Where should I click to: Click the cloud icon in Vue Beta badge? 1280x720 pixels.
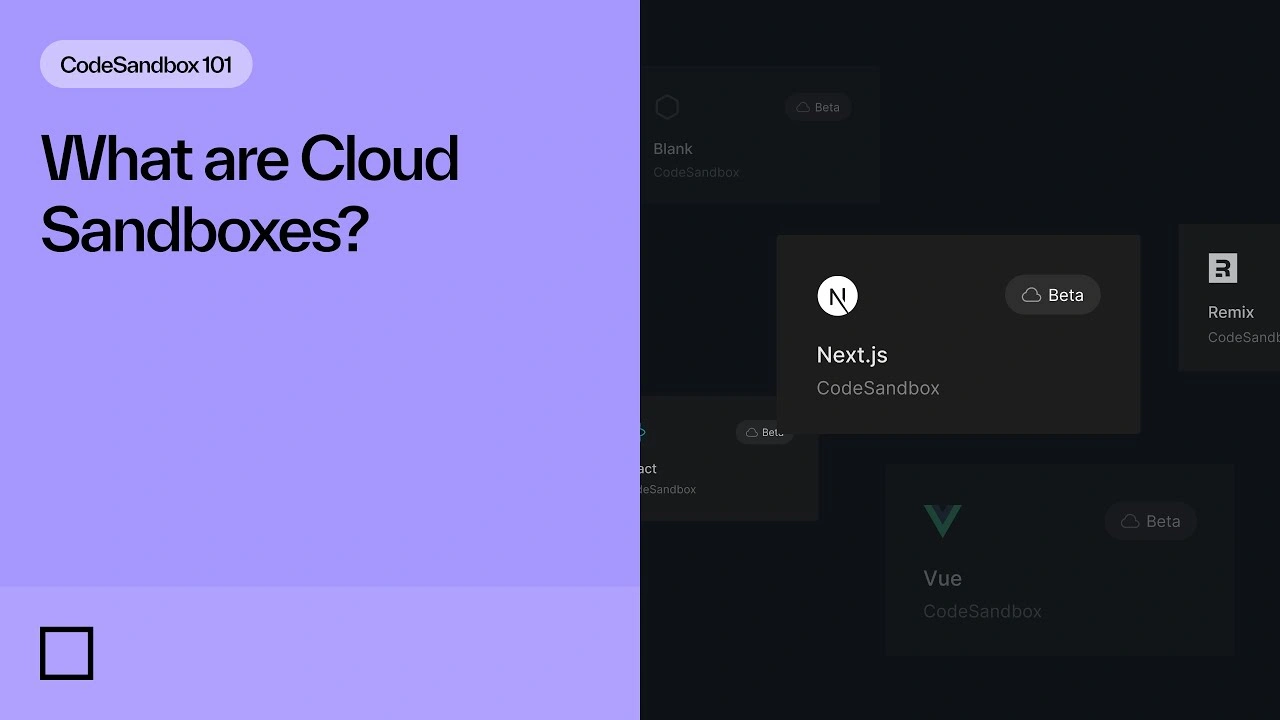[x=1130, y=521]
